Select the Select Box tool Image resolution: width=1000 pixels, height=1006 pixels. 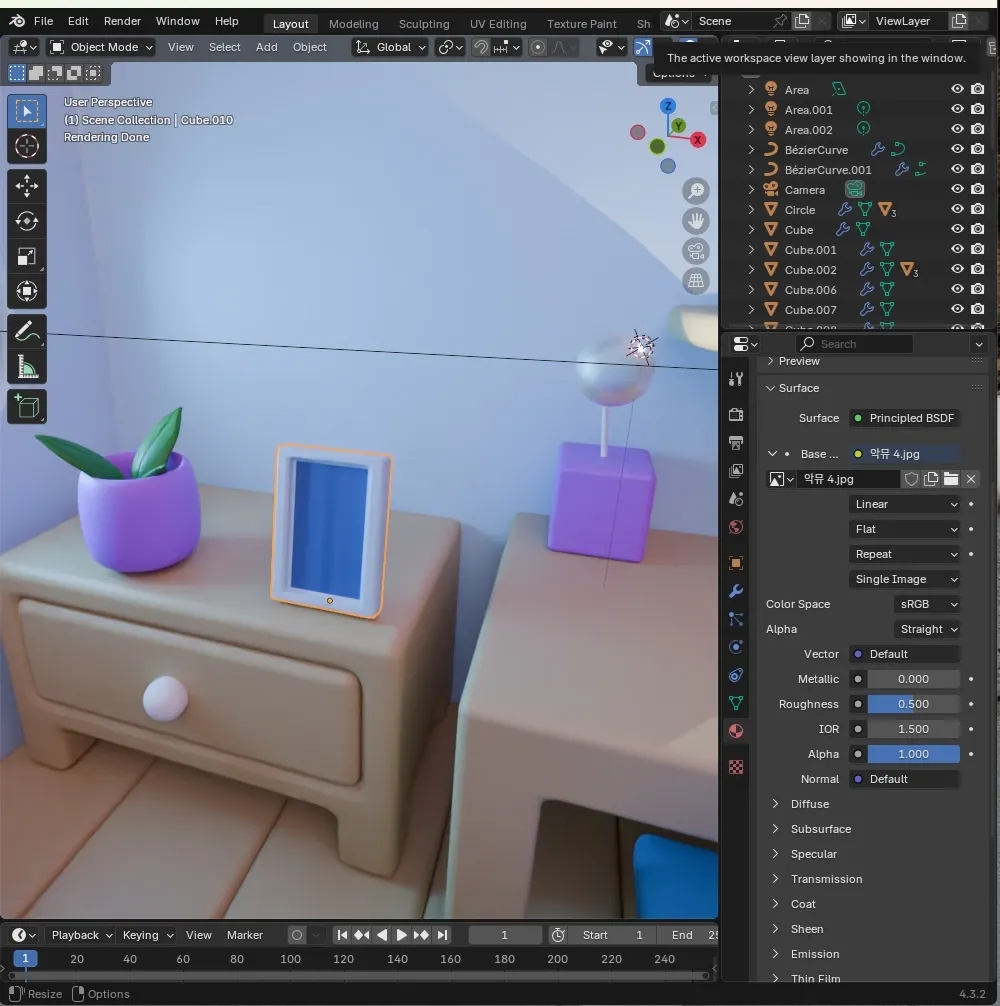click(26, 111)
